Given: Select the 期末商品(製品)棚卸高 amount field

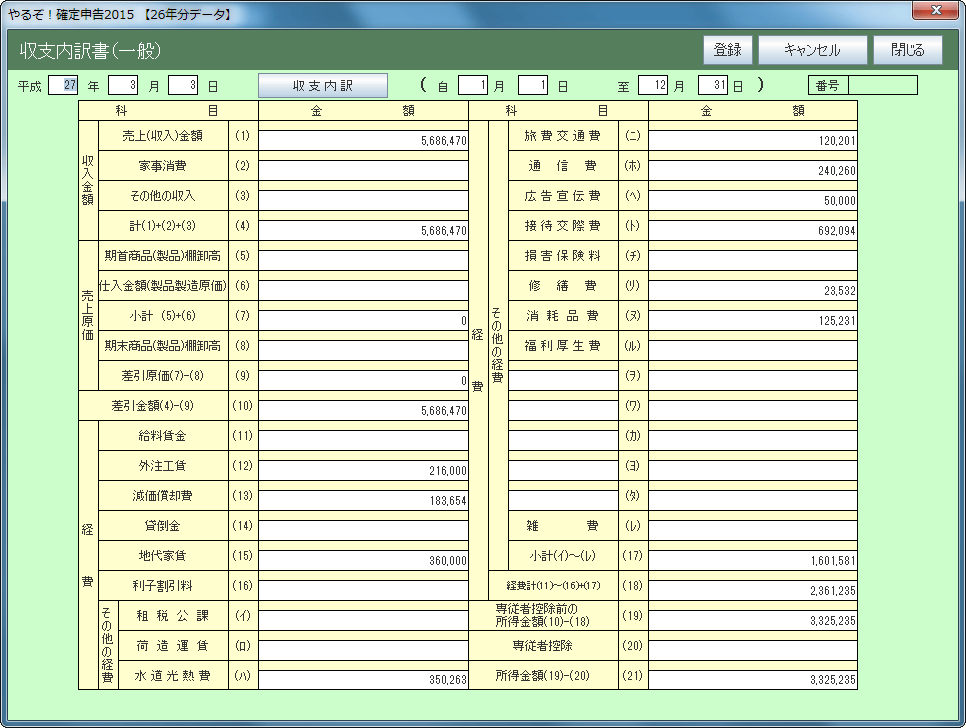Looking at the screenshot, I should click(x=363, y=350).
